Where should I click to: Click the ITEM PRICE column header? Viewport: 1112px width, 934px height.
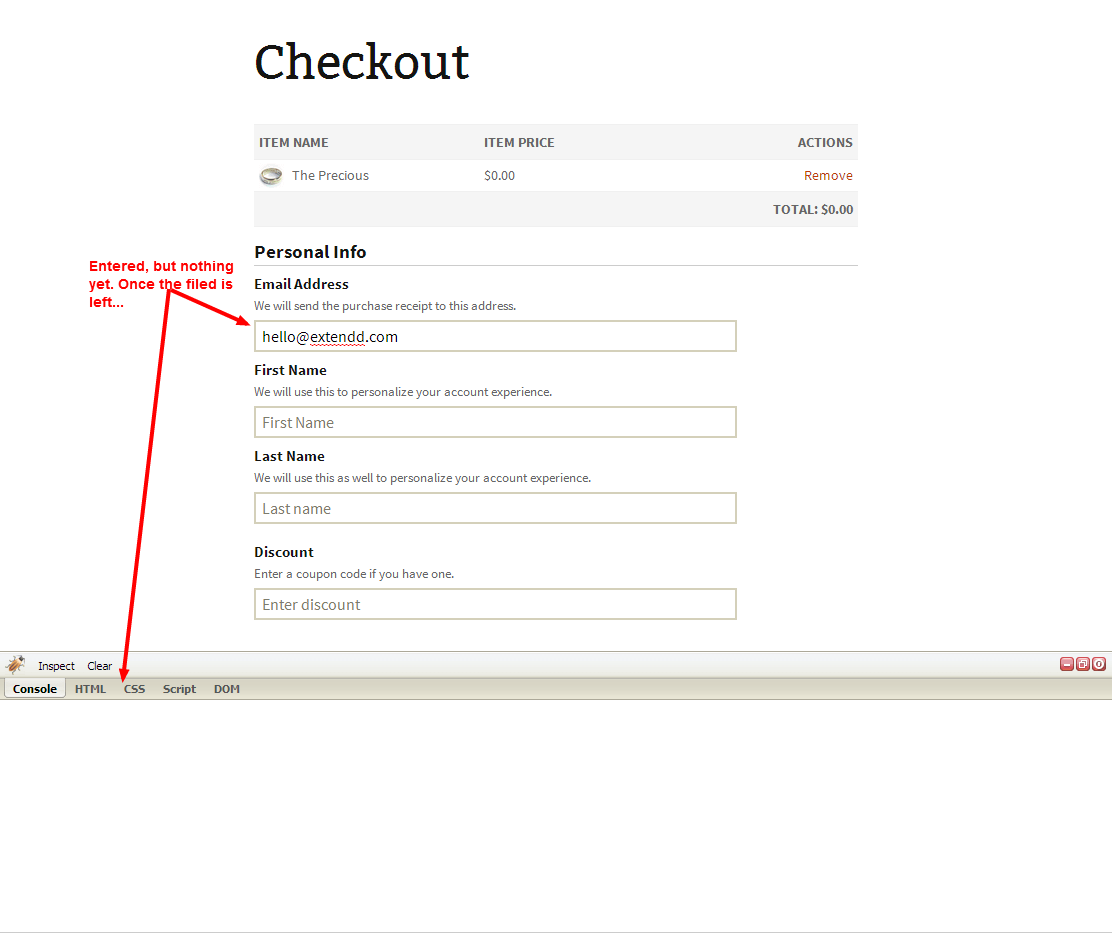pyautogui.click(x=519, y=143)
